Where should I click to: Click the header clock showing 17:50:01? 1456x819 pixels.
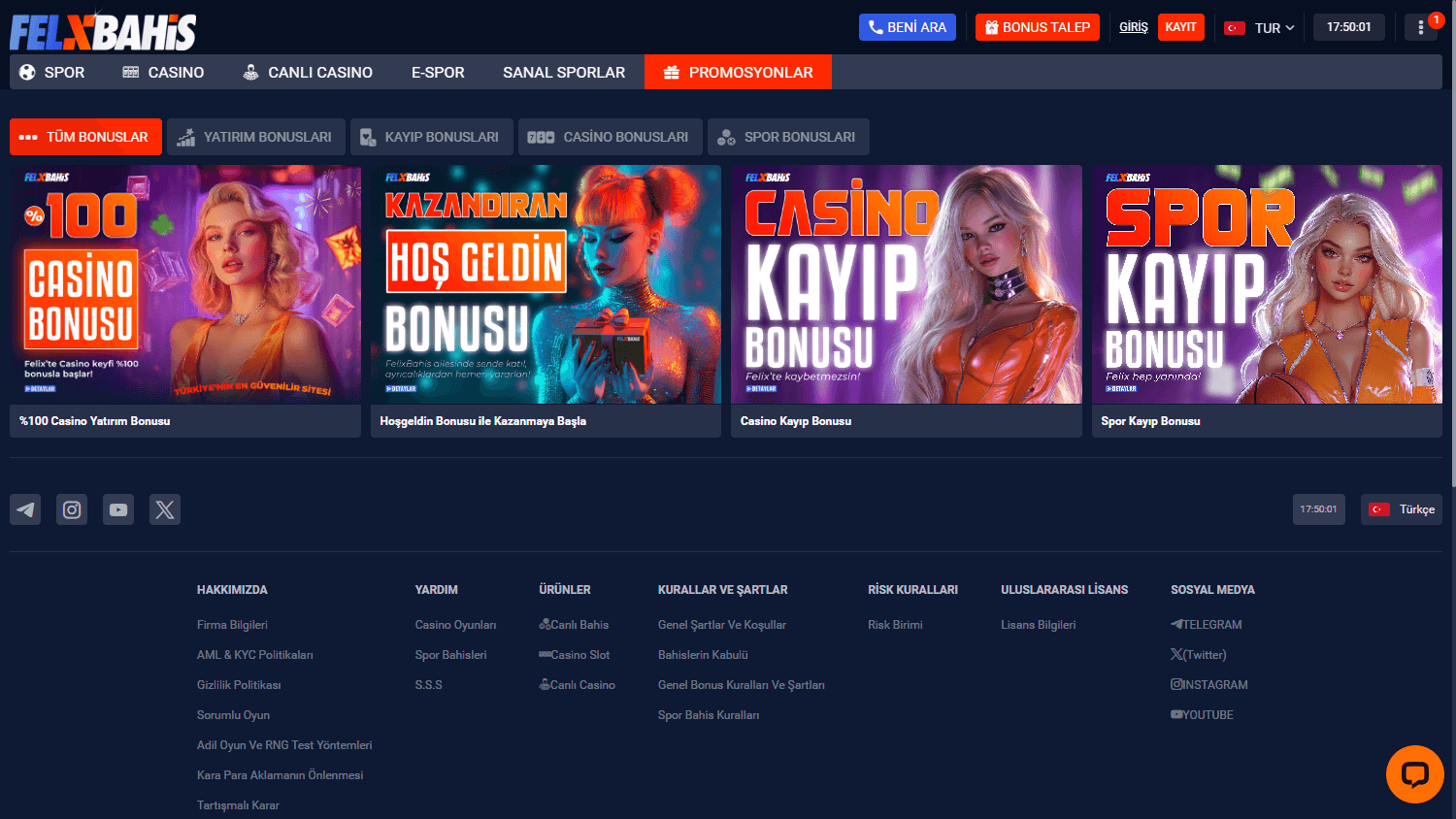tap(1349, 27)
